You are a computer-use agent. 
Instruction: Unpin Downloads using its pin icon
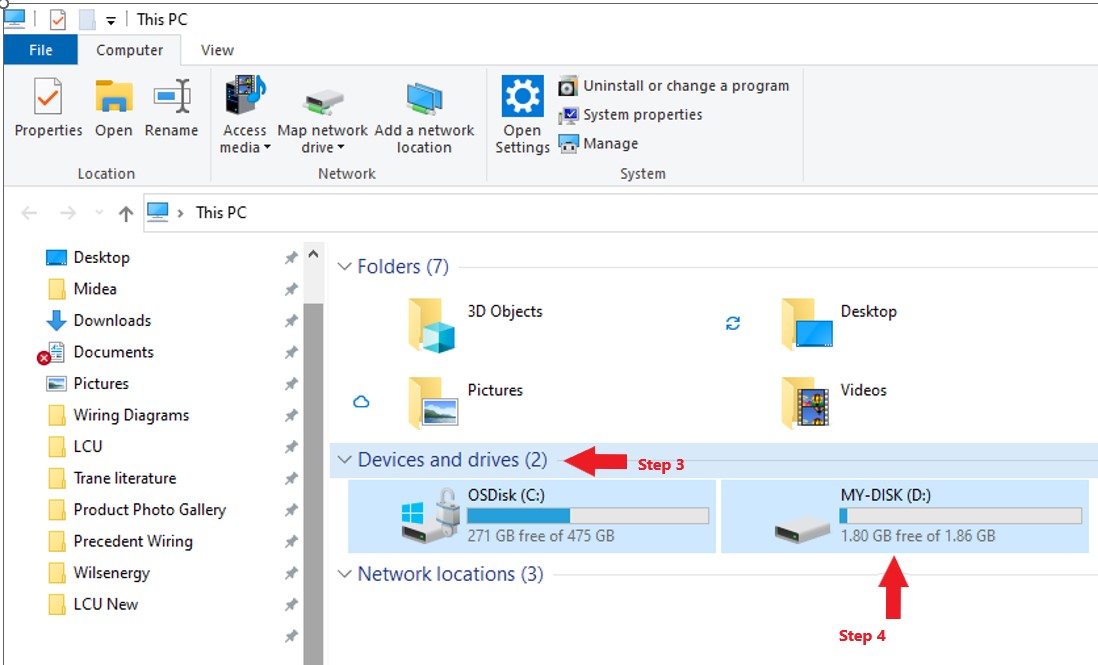(291, 321)
